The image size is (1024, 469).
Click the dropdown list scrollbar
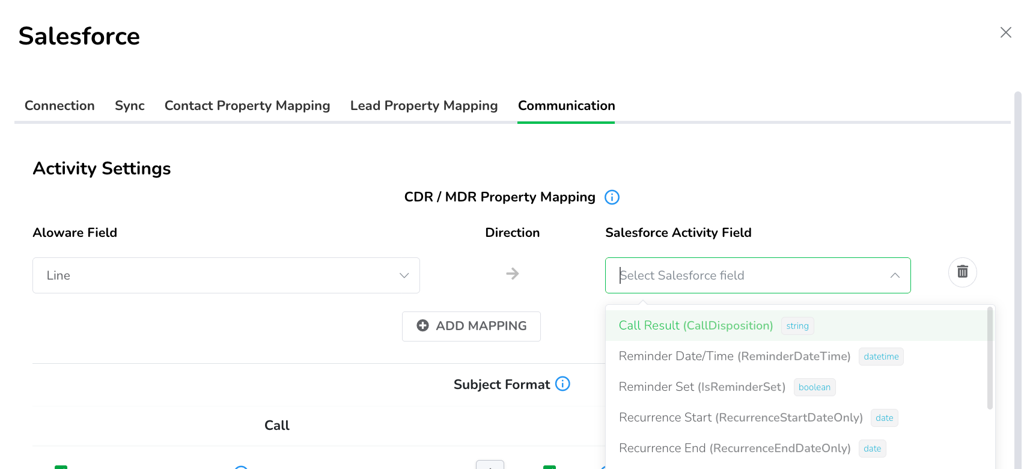(989, 358)
